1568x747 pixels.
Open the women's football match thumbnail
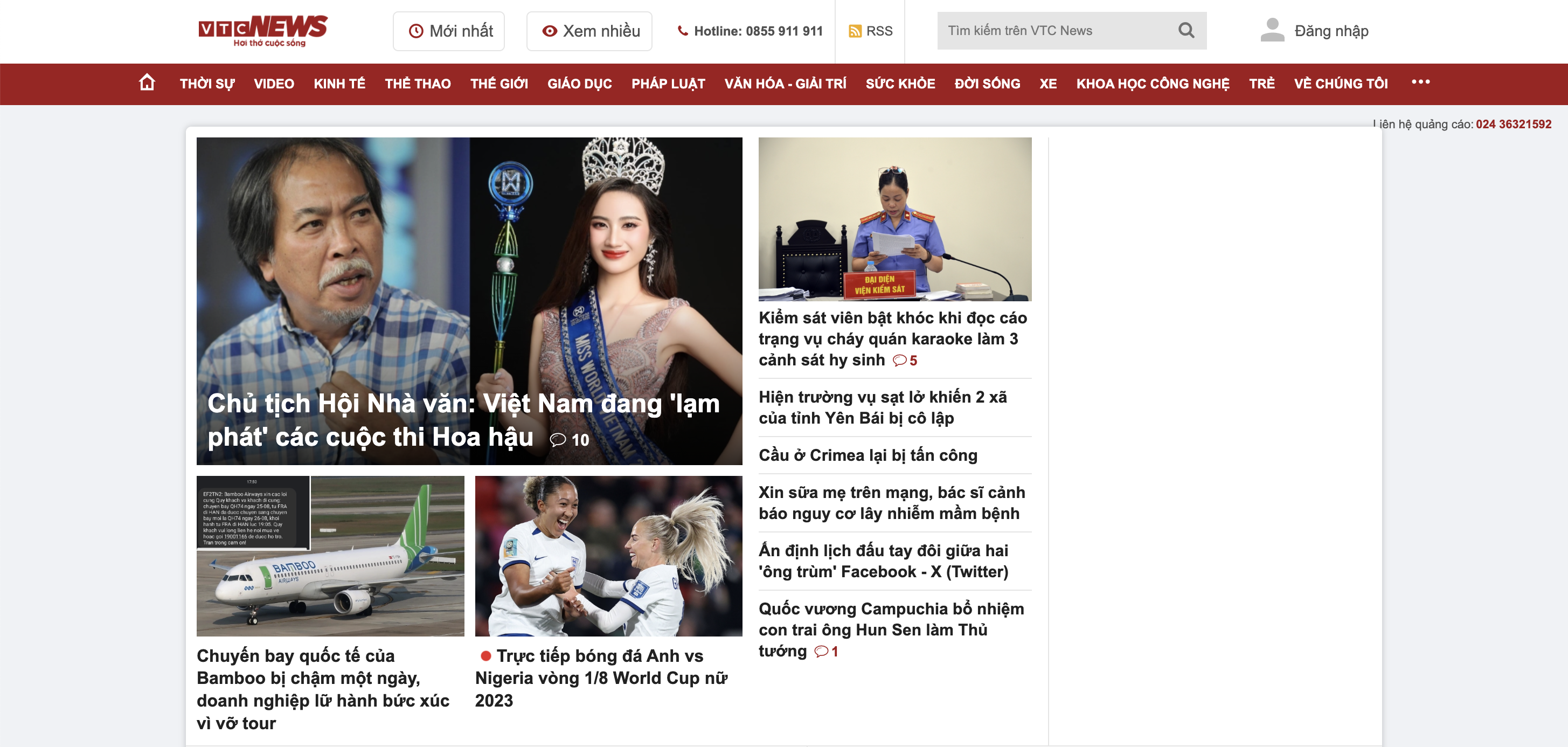608,556
